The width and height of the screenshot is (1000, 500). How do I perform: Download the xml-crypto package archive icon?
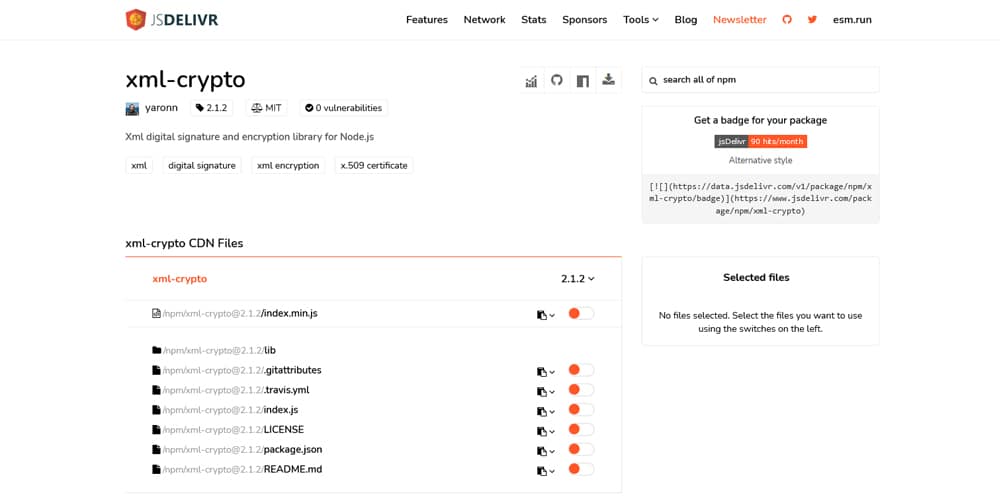(x=608, y=80)
